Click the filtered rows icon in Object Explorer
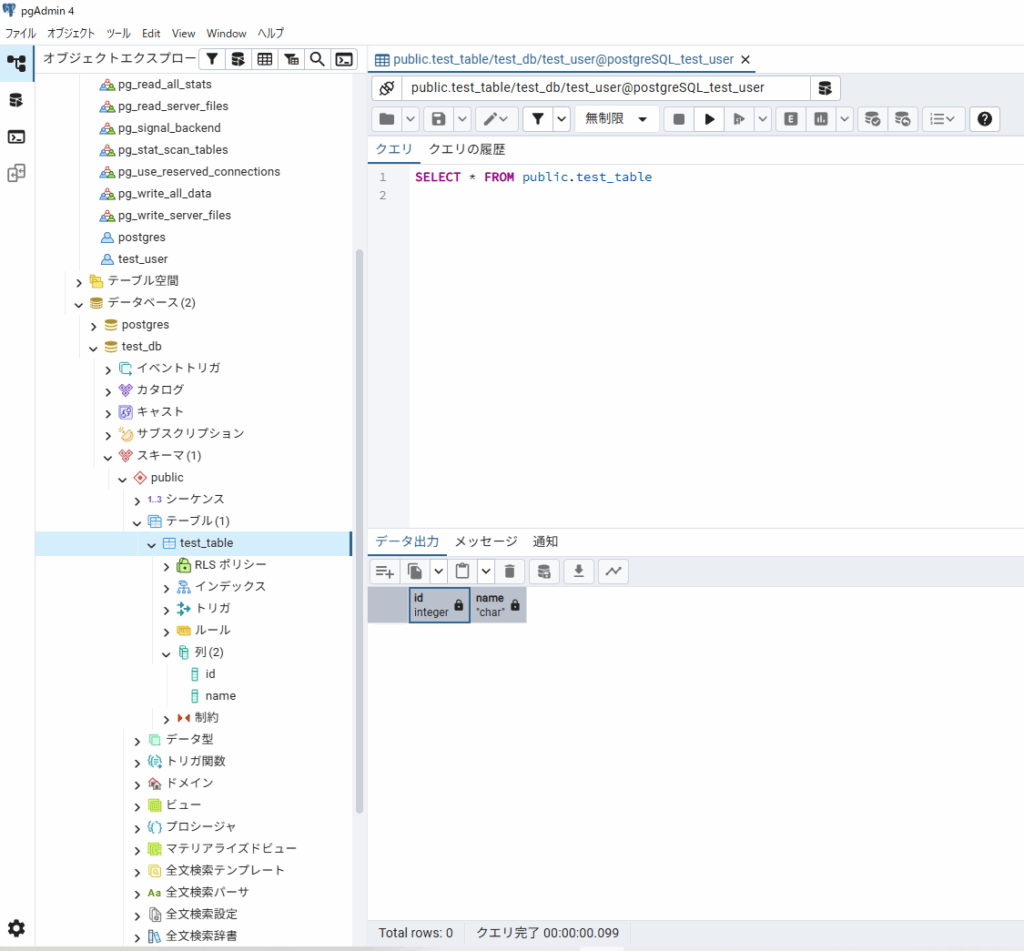1024x951 pixels. [212, 59]
